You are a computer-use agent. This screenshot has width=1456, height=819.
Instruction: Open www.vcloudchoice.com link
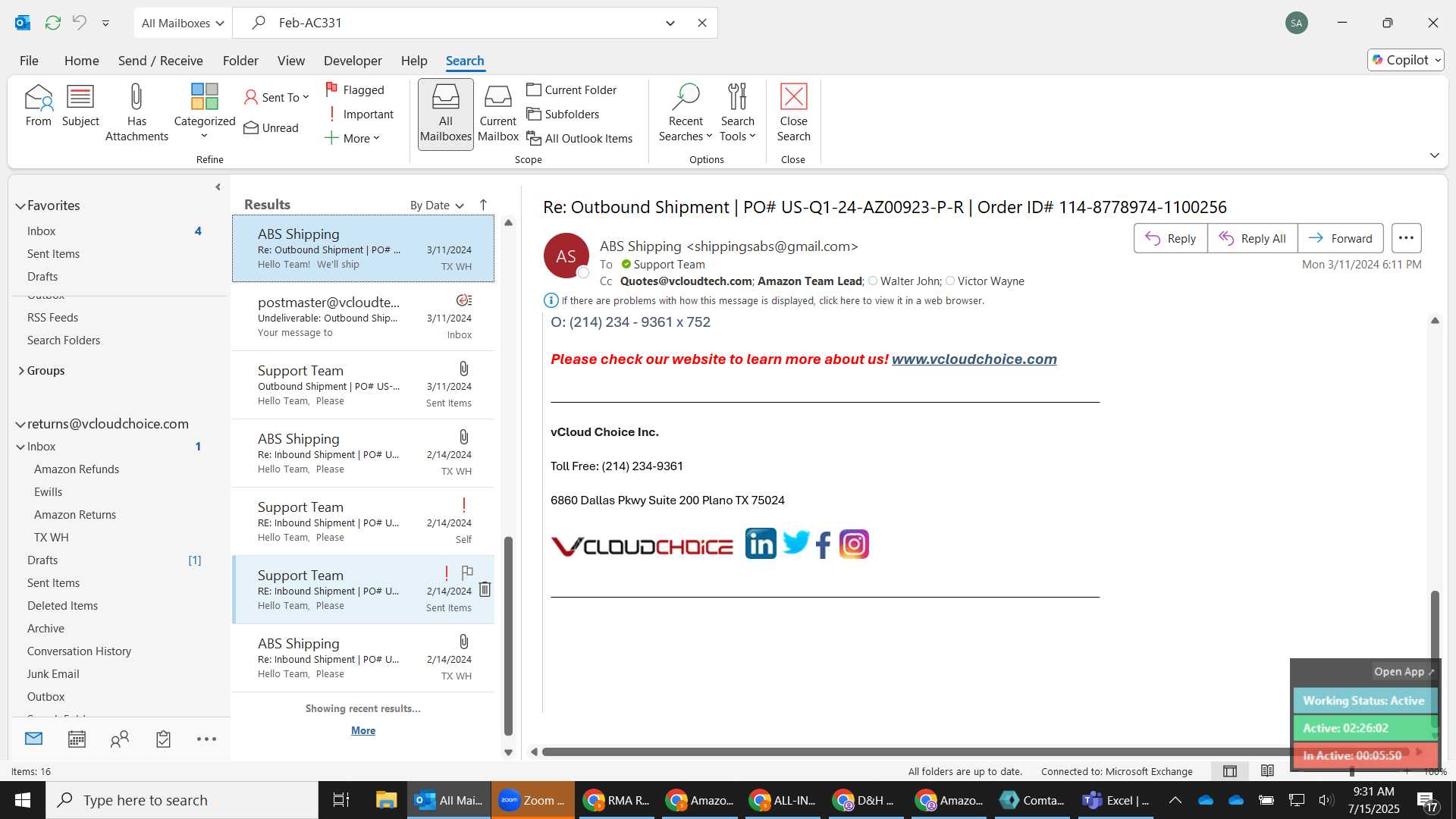coord(974,359)
